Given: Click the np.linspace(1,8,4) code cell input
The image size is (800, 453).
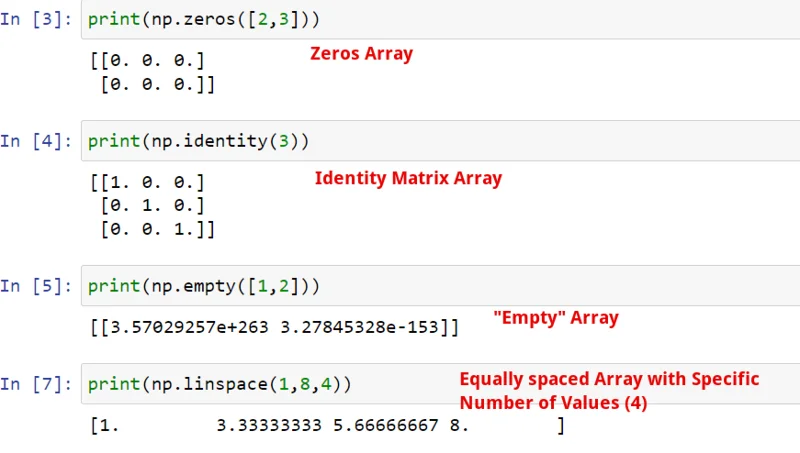Looking at the screenshot, I should pos(440,384).
